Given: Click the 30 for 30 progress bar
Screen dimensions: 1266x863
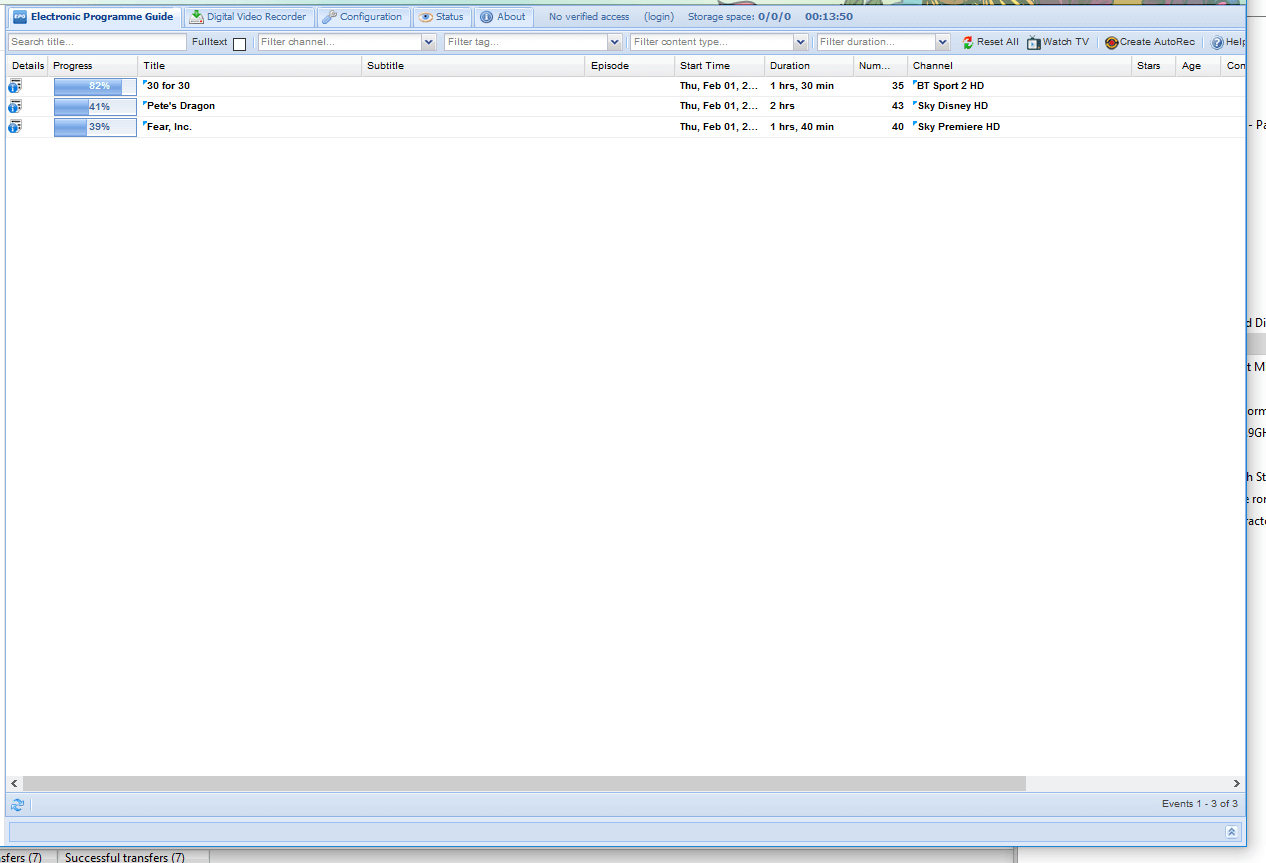Looking at the screenshot, I should coord(95,86).
